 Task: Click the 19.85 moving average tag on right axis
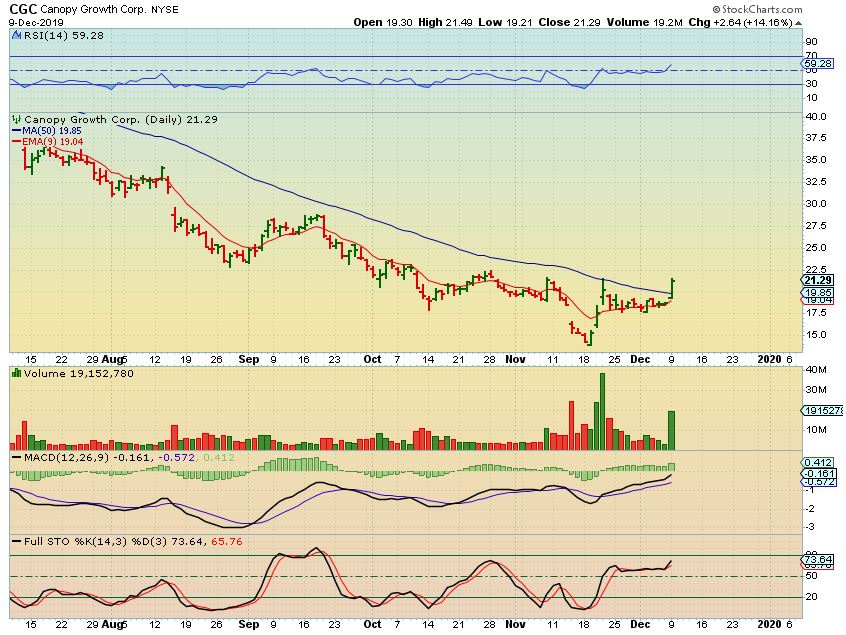click(819, 292)
